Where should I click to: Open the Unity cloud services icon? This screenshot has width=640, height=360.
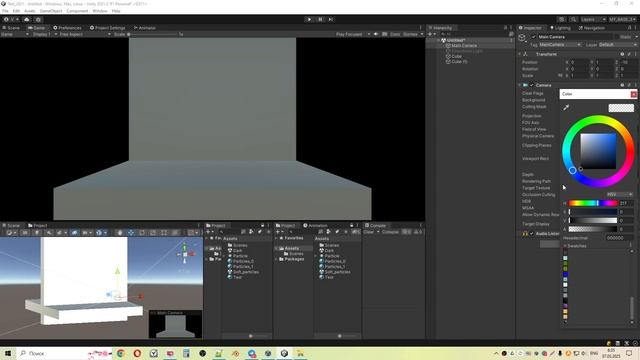tap(27, 19)
